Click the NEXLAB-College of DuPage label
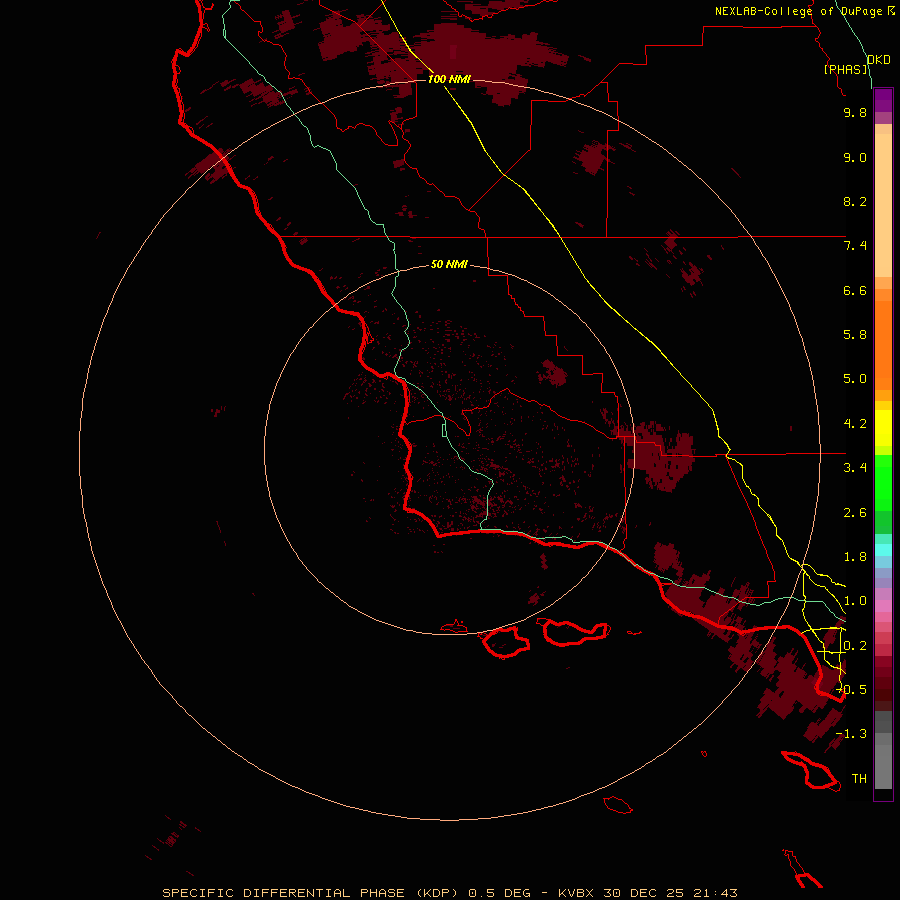 [x=798, y=11]
